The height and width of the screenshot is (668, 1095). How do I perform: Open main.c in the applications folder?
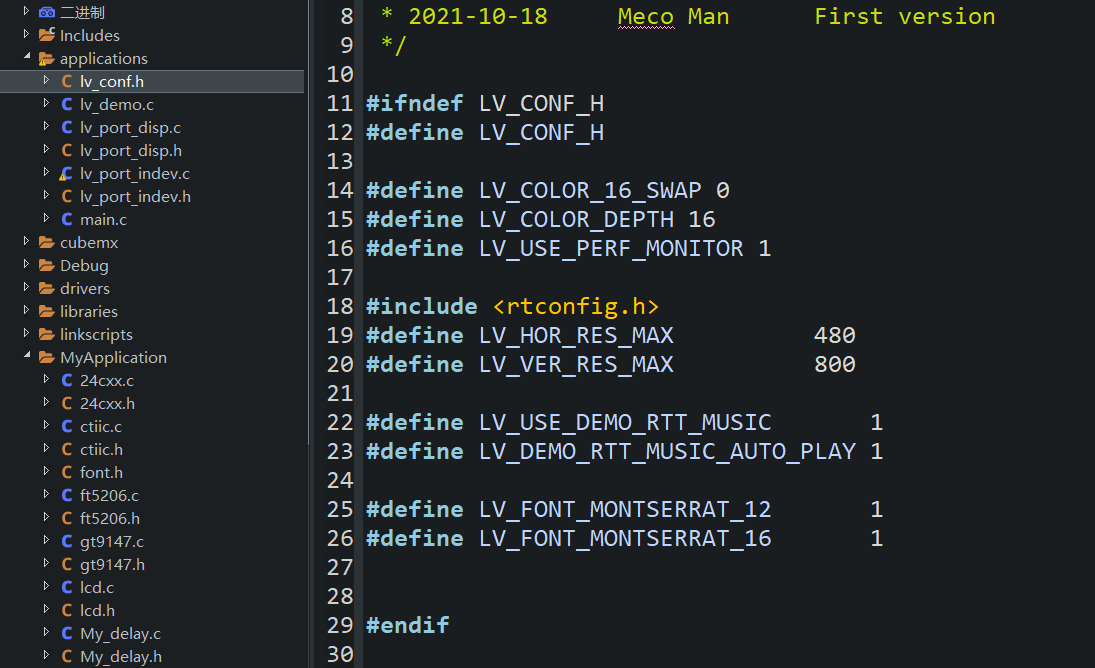tap(103, 219)
